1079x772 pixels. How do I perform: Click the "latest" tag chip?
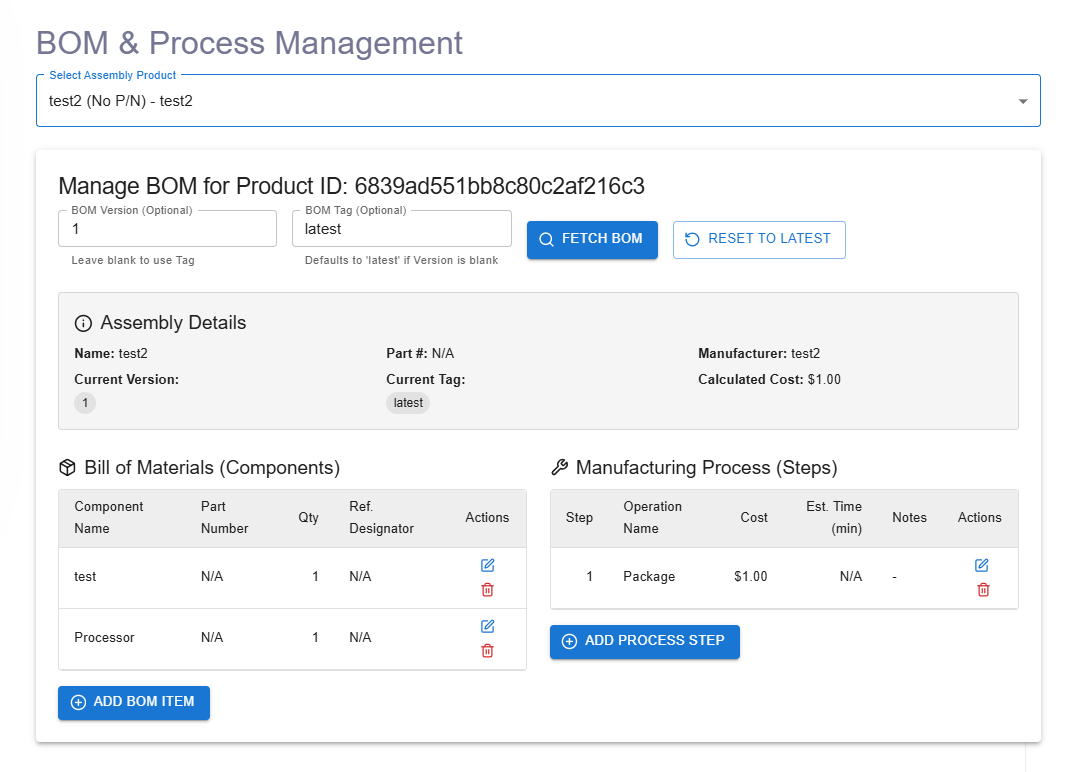(x=408, y=403)
